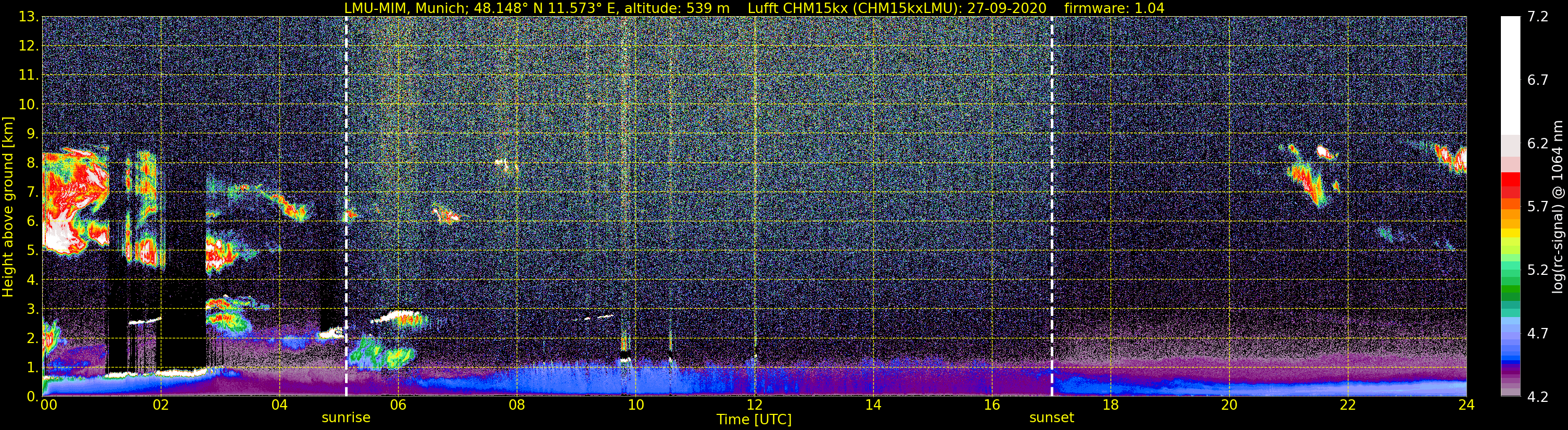Click the 'log(rc-signal) @ 1064 nm' colorbar label
Viewport: 1568px width, 430px height.
coord(1558,207)
